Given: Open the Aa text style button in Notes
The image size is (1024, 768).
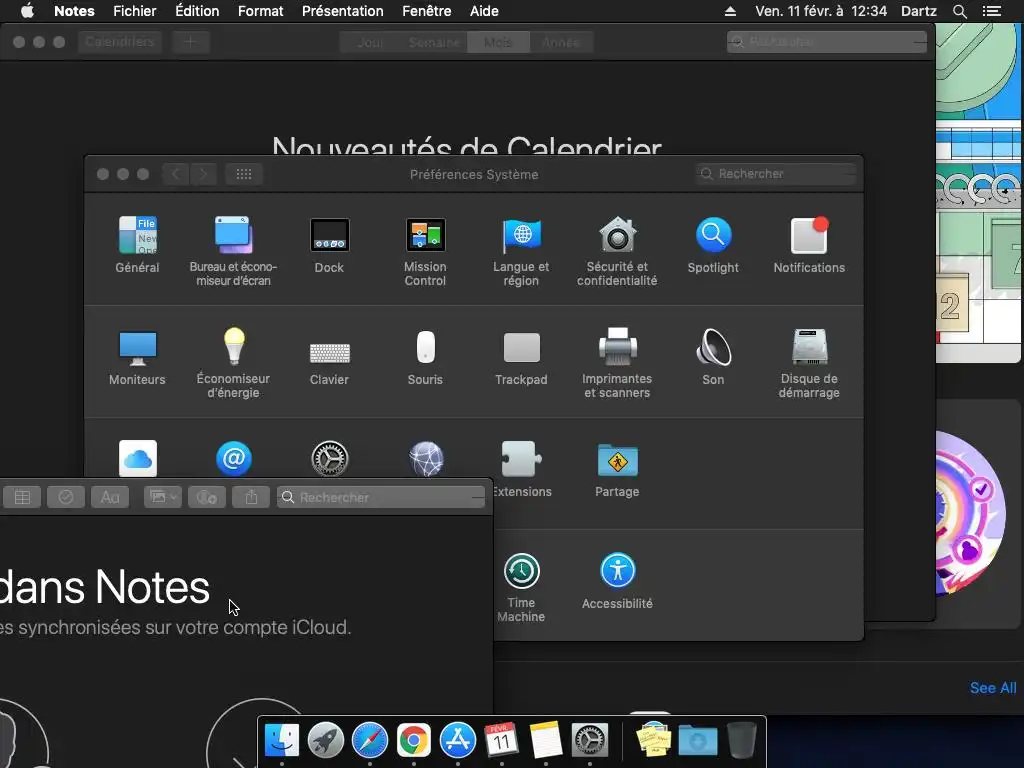Looking at the screenshot, I should tap(110, 497).
